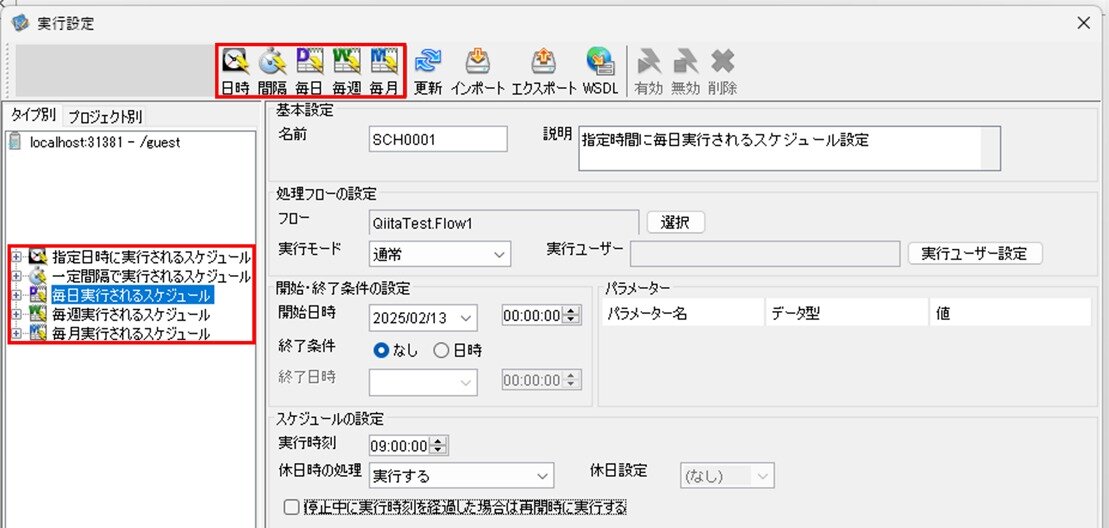Image resolution: width=1109 pixels, height=528 pixels.
Task: Select the なし end condition radio button
Action: [x=380, y=350]
